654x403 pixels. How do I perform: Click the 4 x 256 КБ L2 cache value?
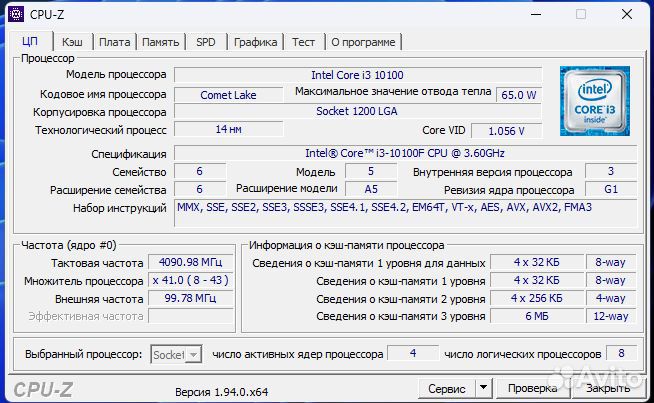pos(537,298)
